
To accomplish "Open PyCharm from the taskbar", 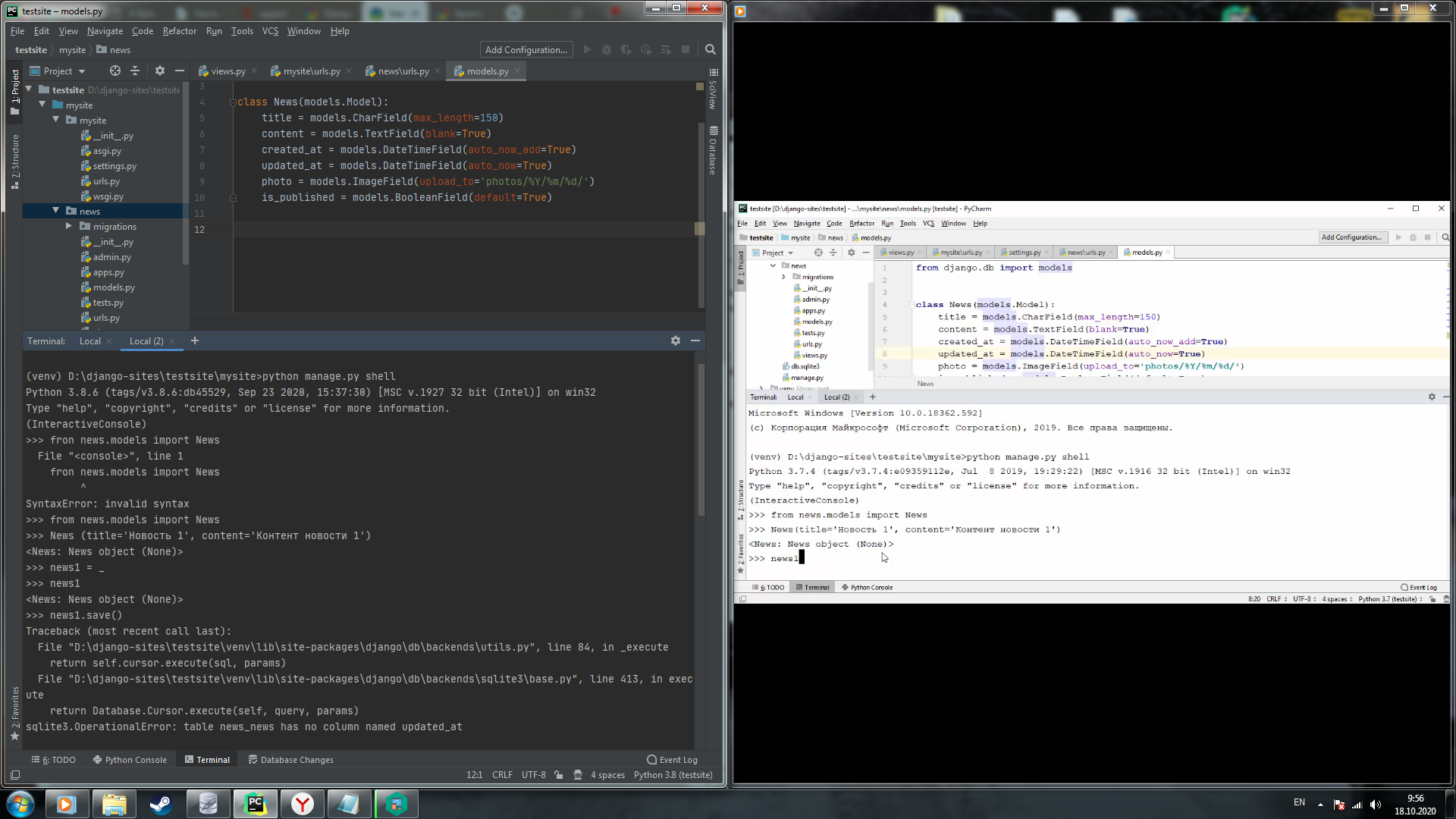I will click(256, 804).
